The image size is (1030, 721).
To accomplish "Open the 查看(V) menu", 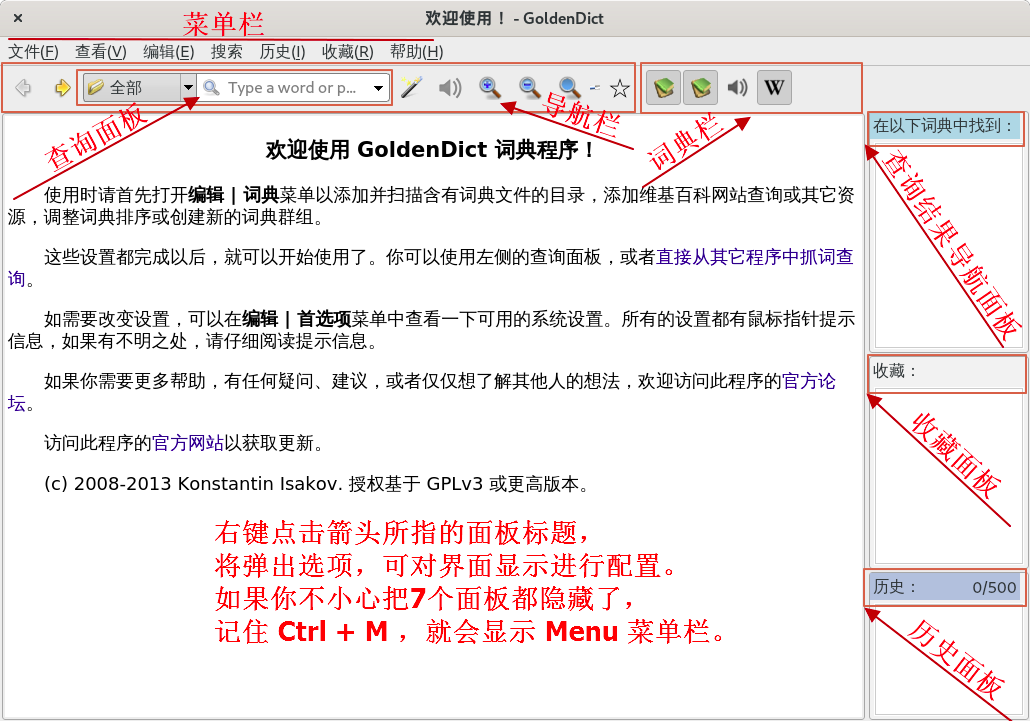I will click(101, 52).
